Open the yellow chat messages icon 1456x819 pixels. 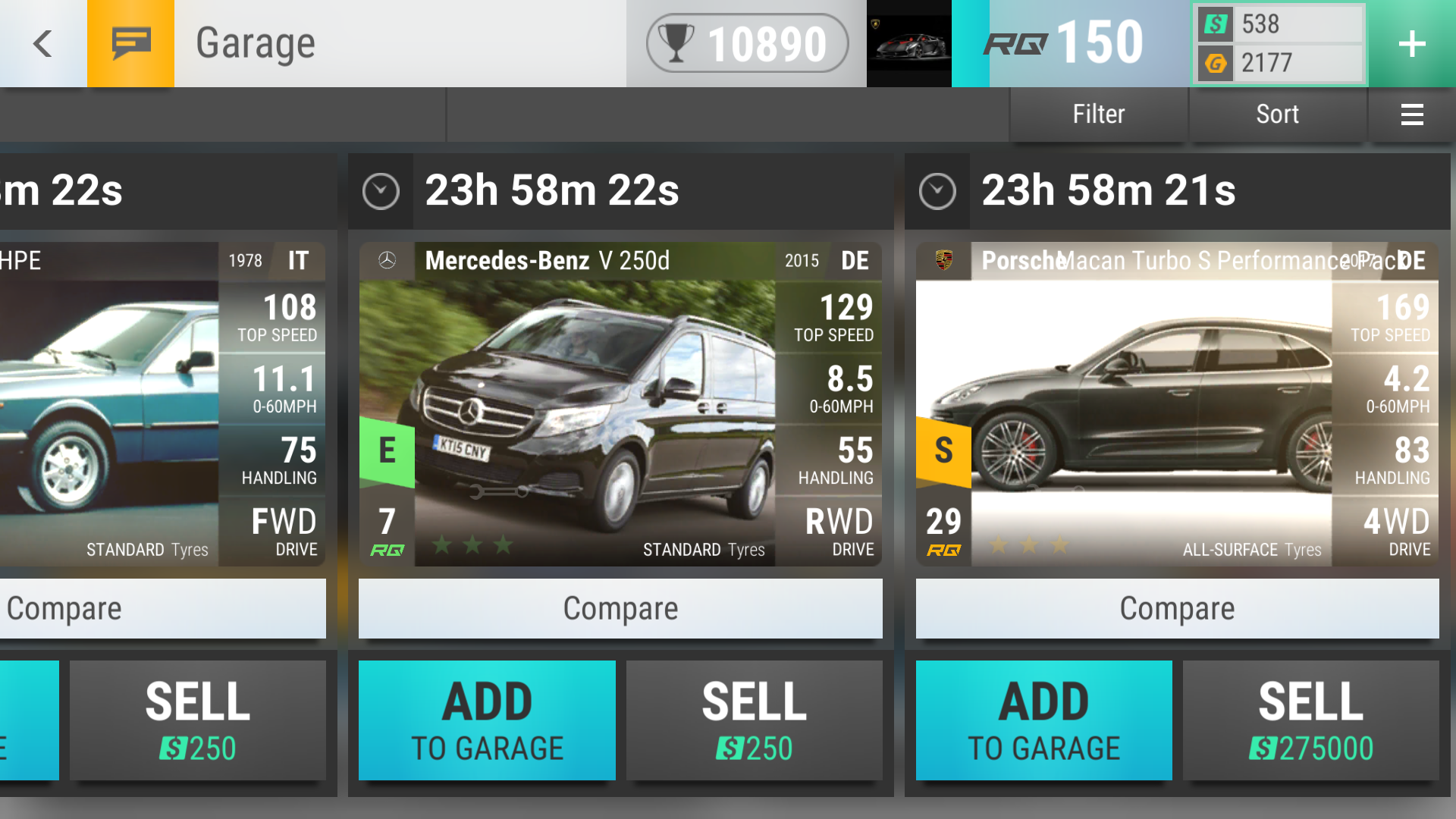coord(130,43)
